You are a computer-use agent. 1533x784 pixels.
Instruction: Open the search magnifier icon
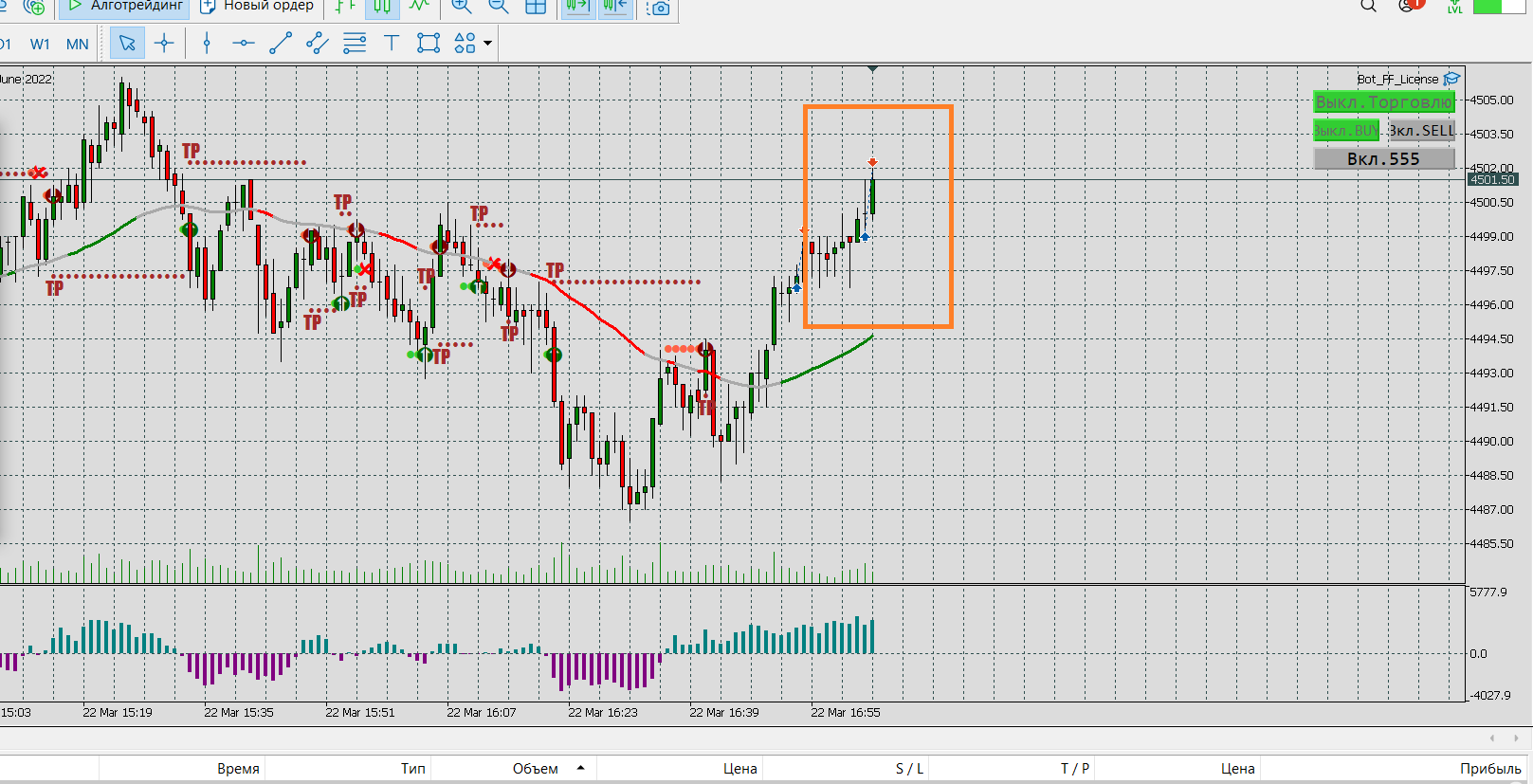tap(1368, 6)
